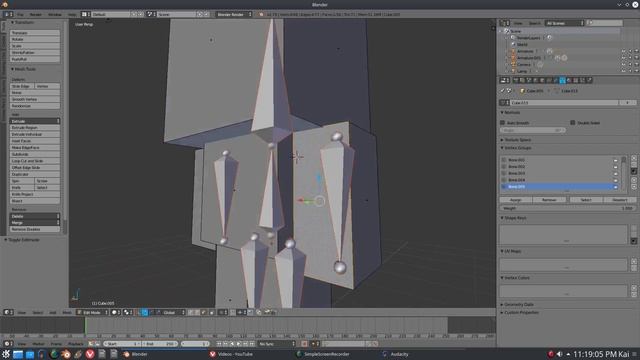Toggle visibility eye for Armature row
The image size is (640, 360).
[x=623, y=51]
